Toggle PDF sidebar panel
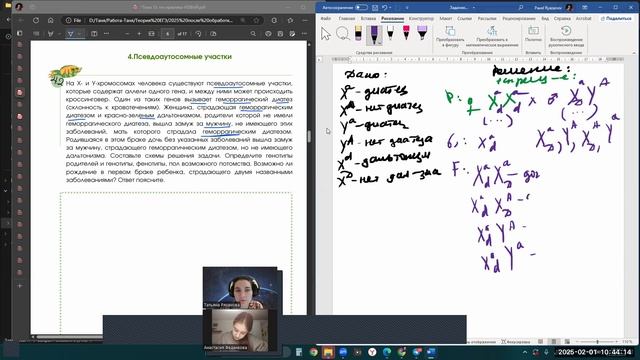This screenshot has width=640, height=360. (x=20, y=33)
